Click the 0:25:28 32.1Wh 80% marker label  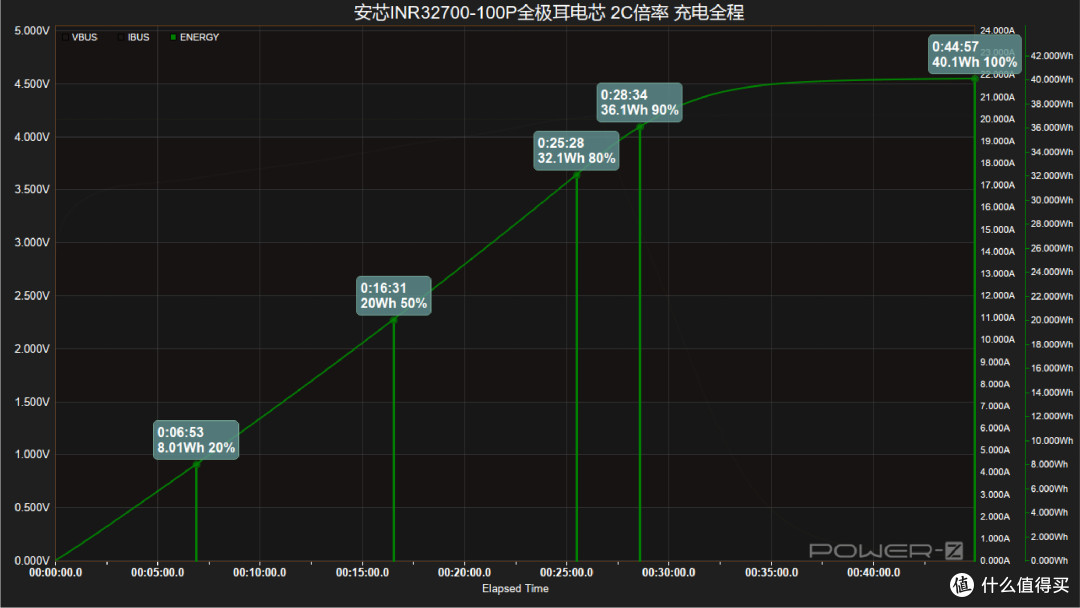[x=577, y=151]
